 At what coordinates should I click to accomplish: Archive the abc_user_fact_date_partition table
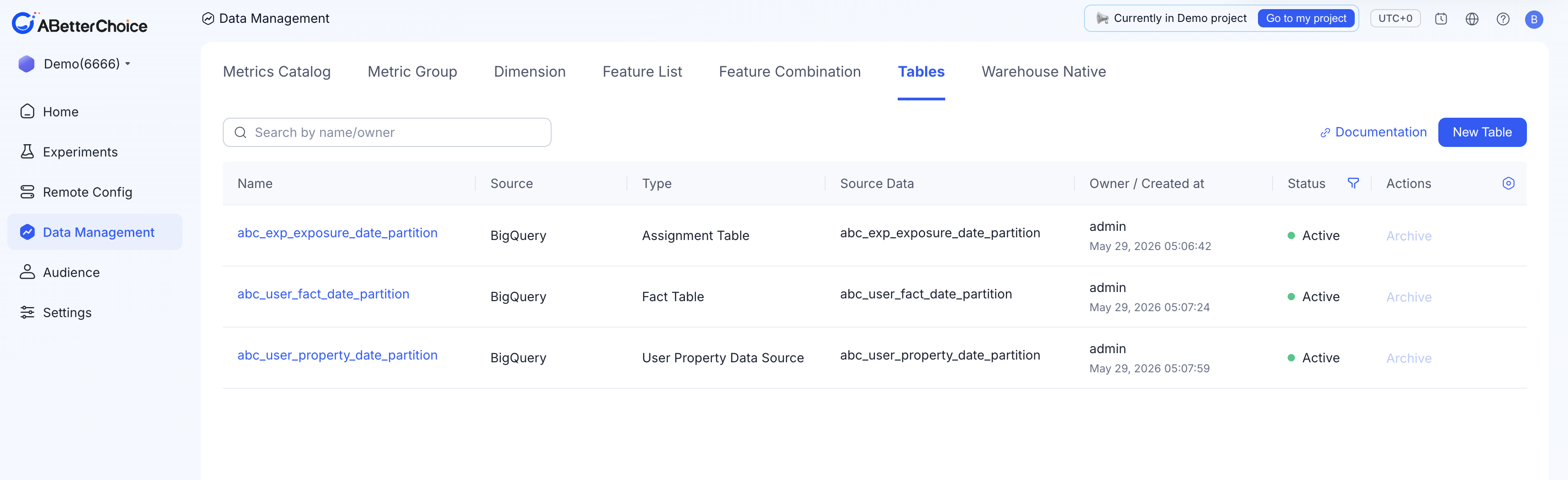[1409, 297]
